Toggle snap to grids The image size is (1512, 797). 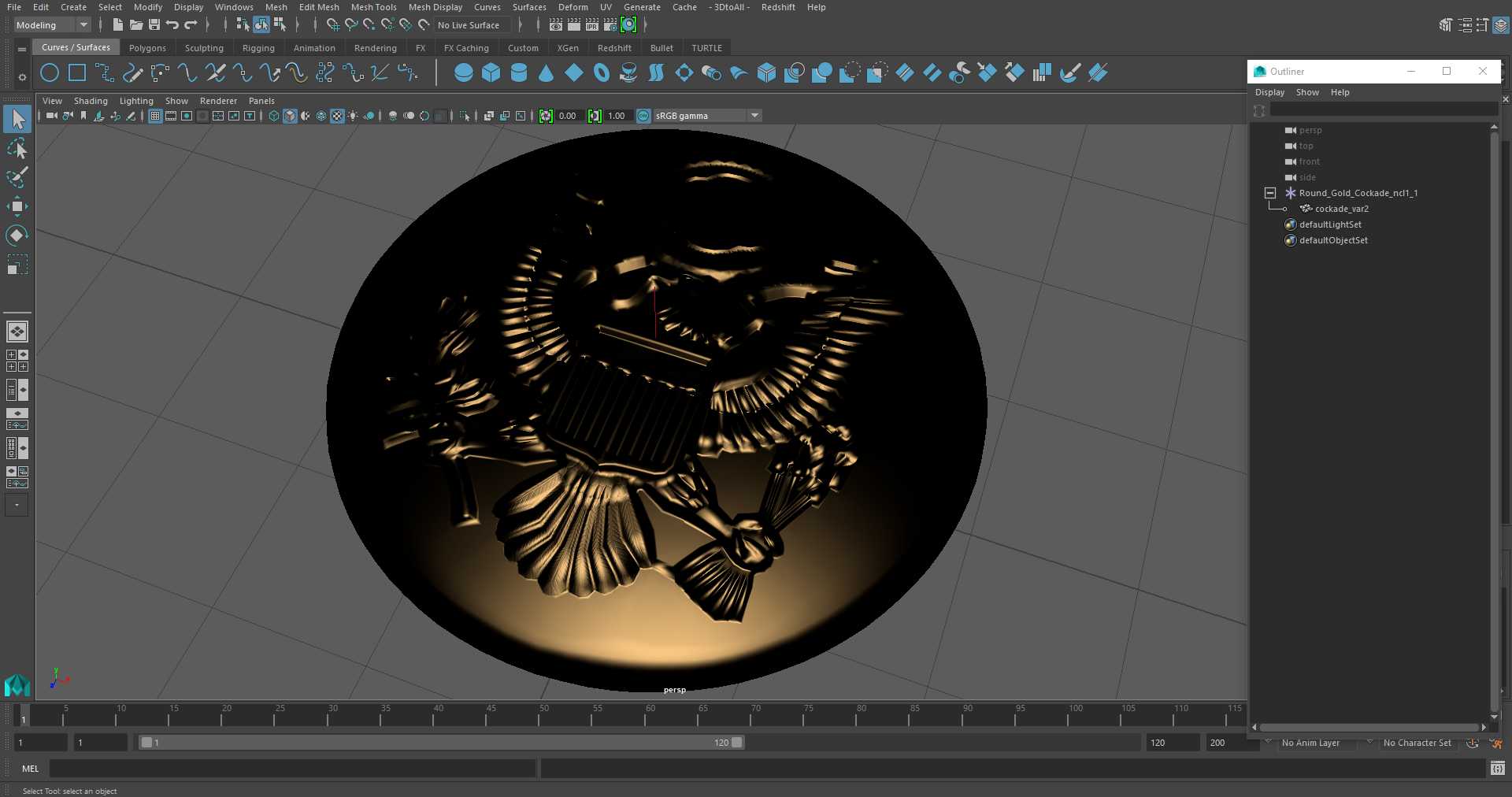(x=332, y=25)
